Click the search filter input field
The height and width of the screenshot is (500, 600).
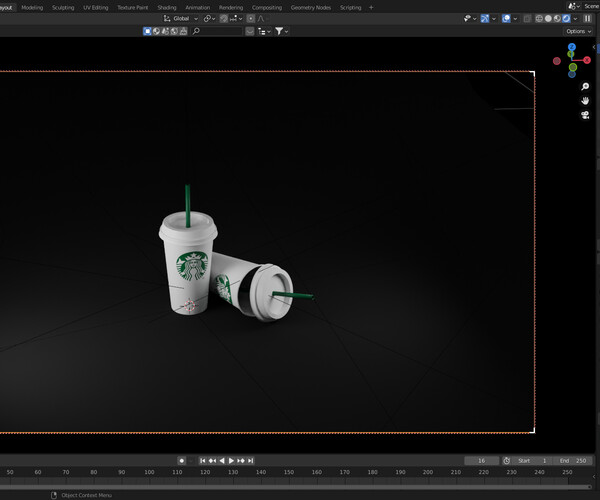[217, 31]
